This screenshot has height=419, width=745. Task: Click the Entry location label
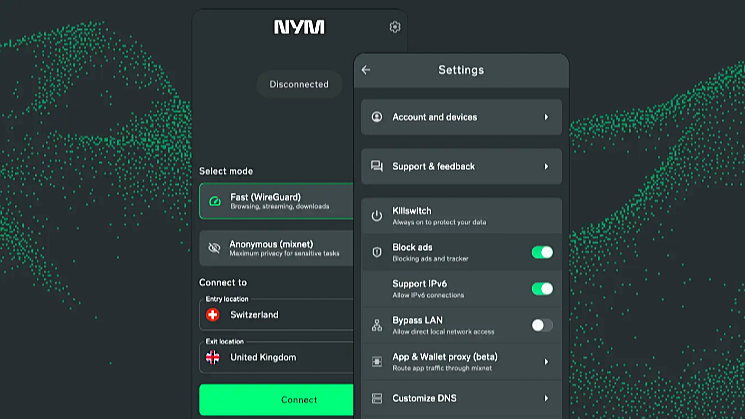[227, 299]
